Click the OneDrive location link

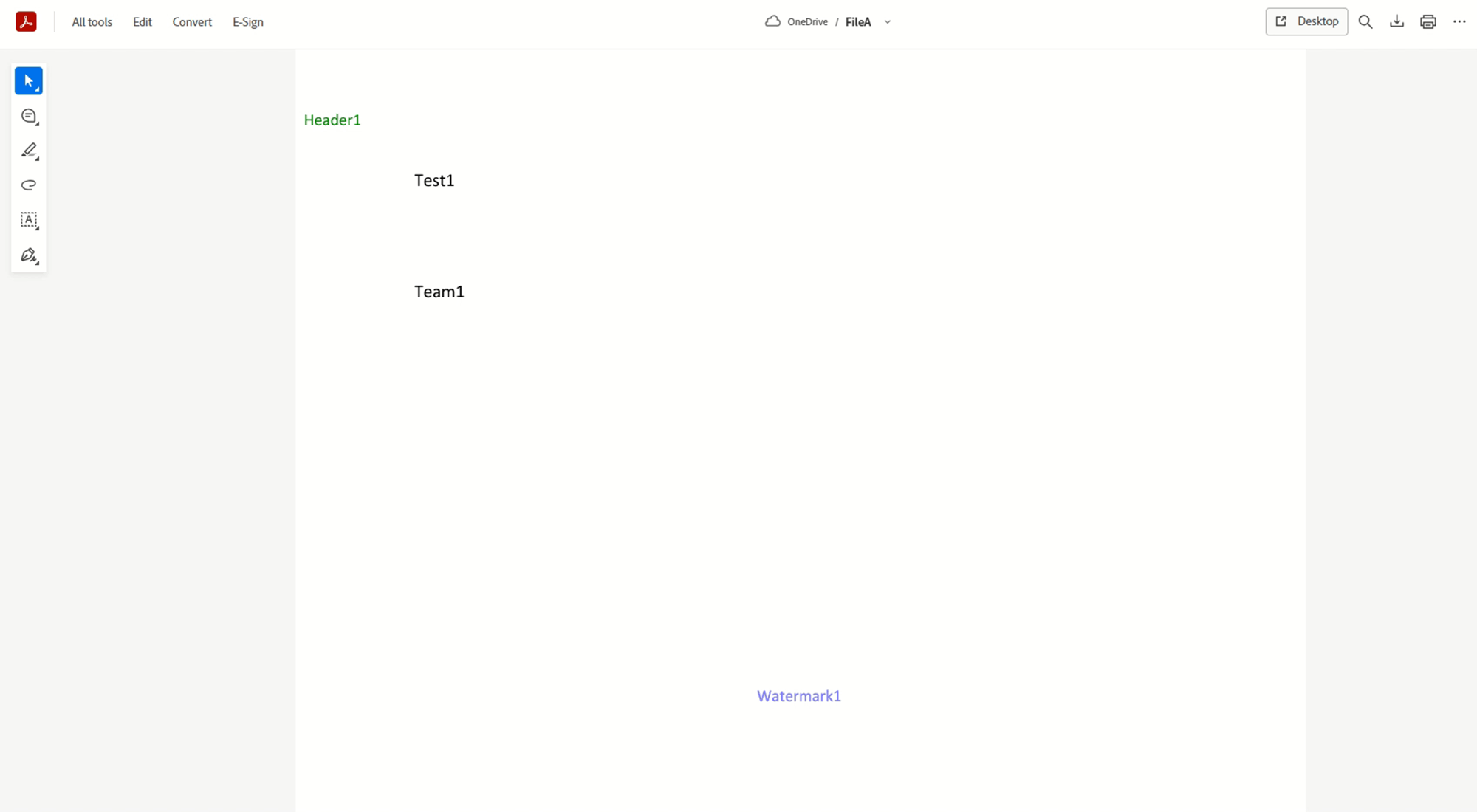click(x=806, y=22)
